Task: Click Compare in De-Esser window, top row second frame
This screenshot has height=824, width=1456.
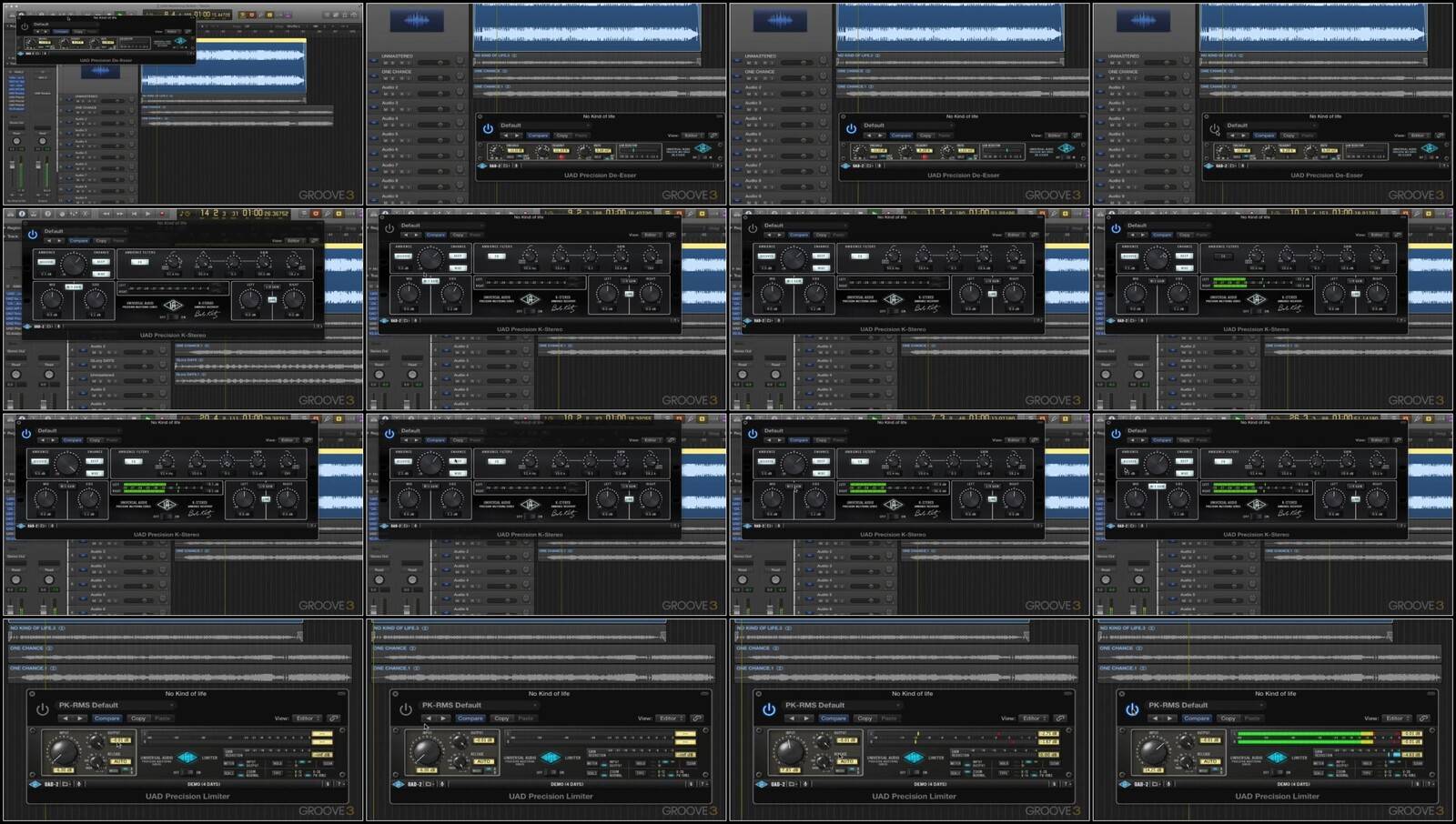Action: point(538,136)
